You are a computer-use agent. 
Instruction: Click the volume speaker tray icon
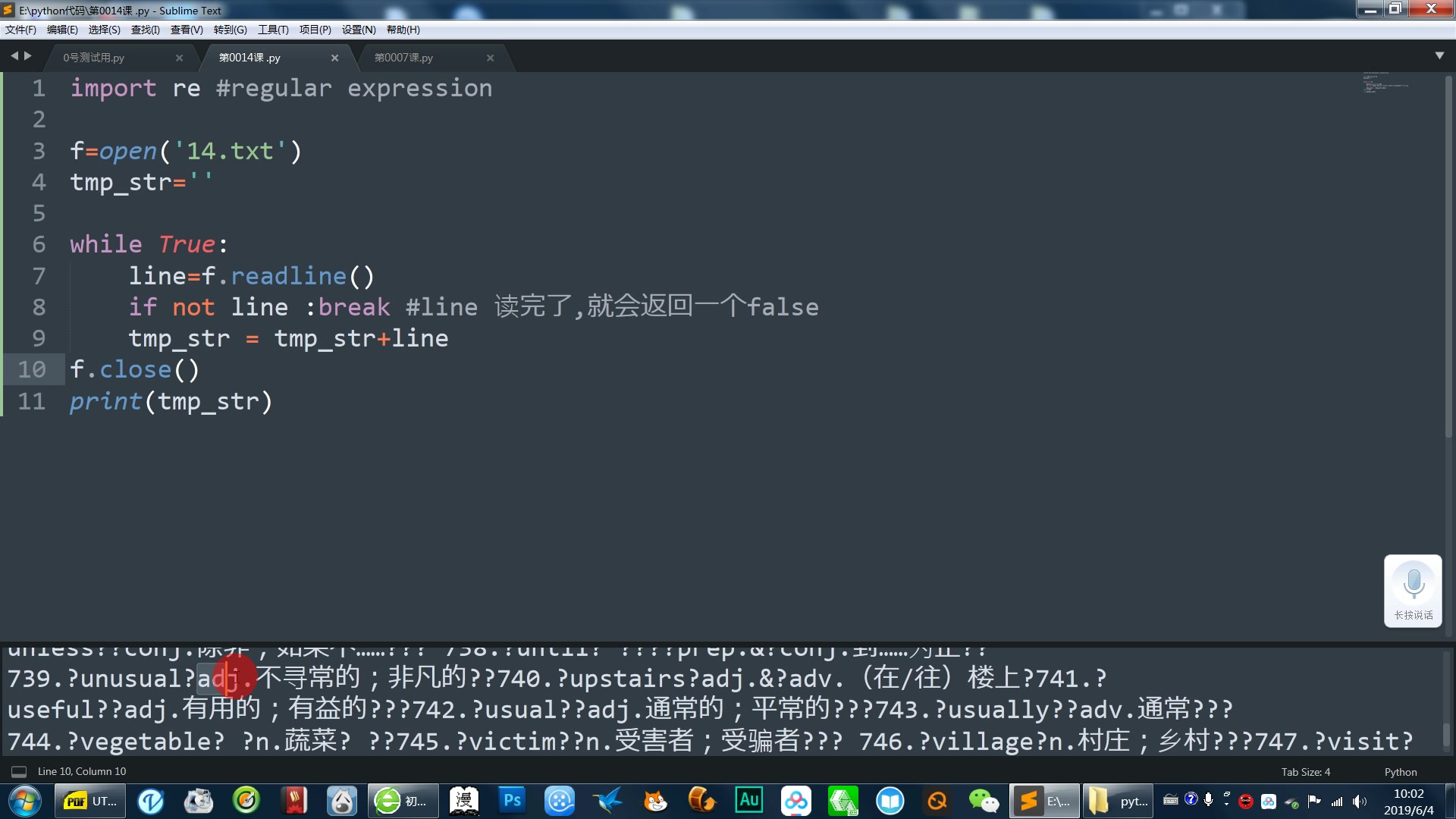tap(1359, 801)
